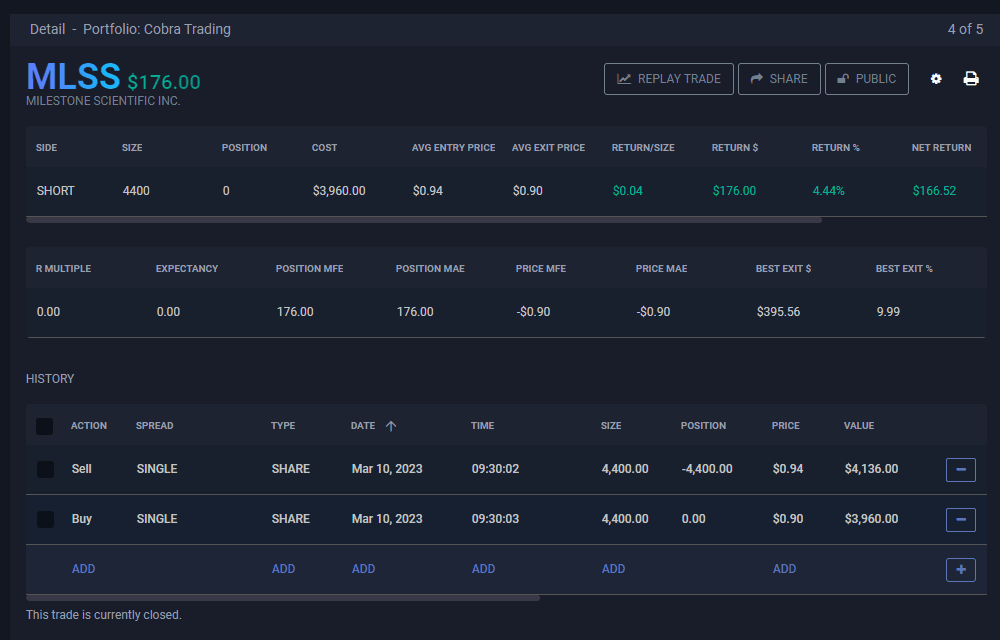Click ADD under the Date column
The image size is (1000, 640).
click(x=363, y=569)
